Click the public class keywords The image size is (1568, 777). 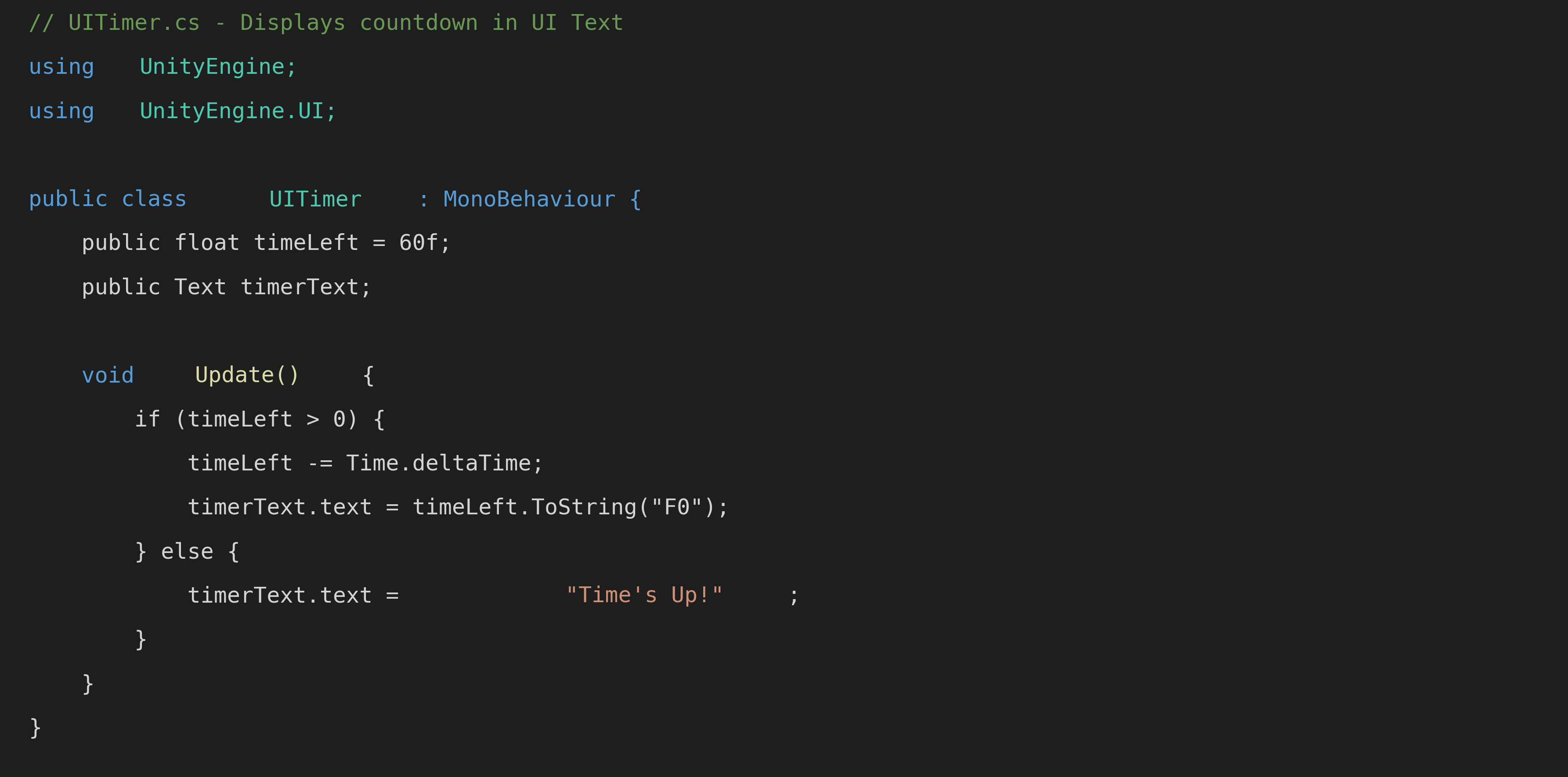pos(108,199)
